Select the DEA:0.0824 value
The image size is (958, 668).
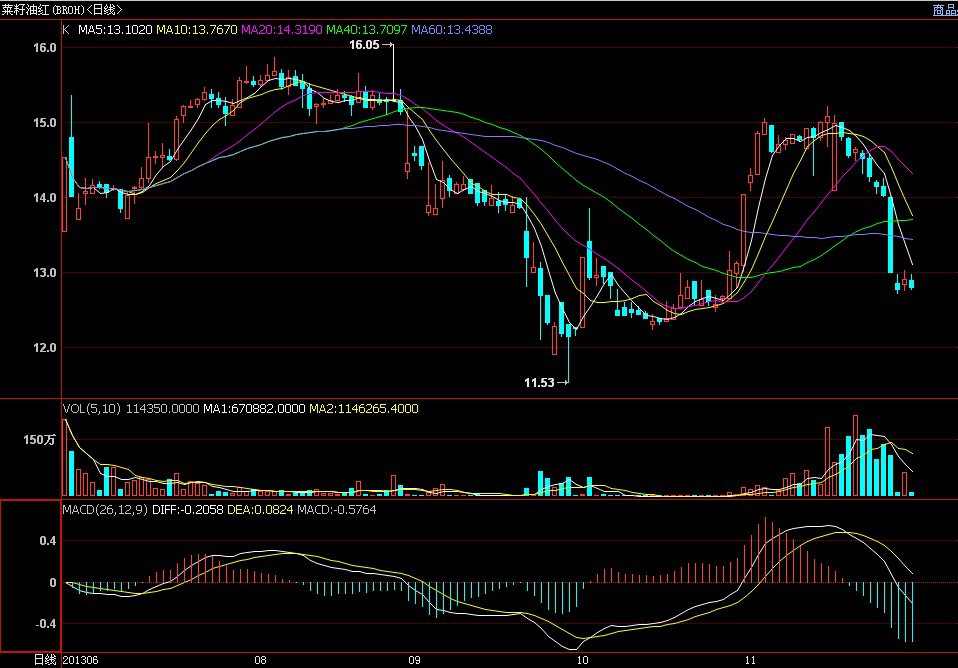click(260, 510)
